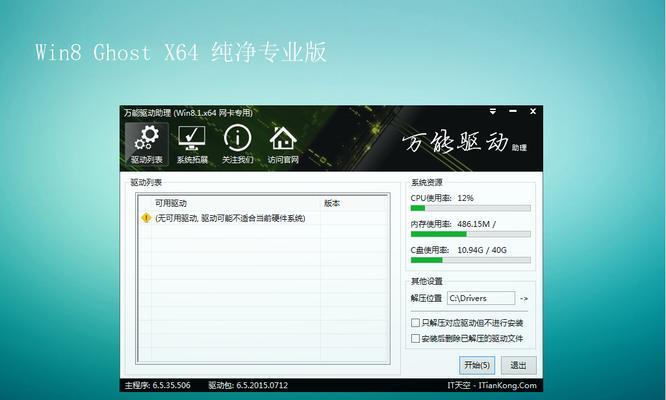Click the 10.94G / 40G disk usage value
666x400 pixels.
(x=482, y=250)
